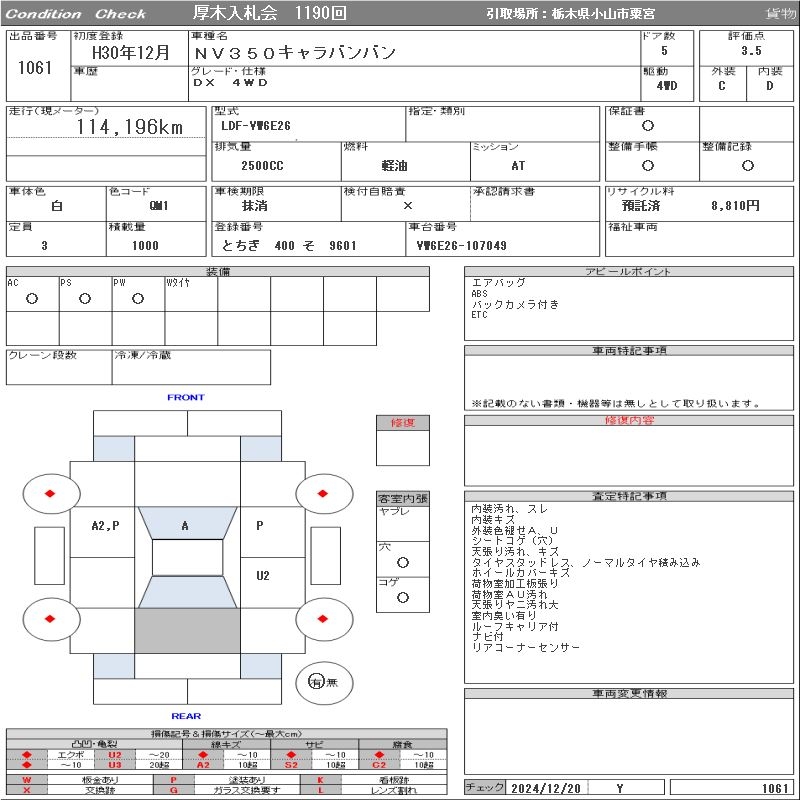Click the body color 白
The width and height of the screenshot is (800, 800).
pyautogui.click(x=57, y=206)
